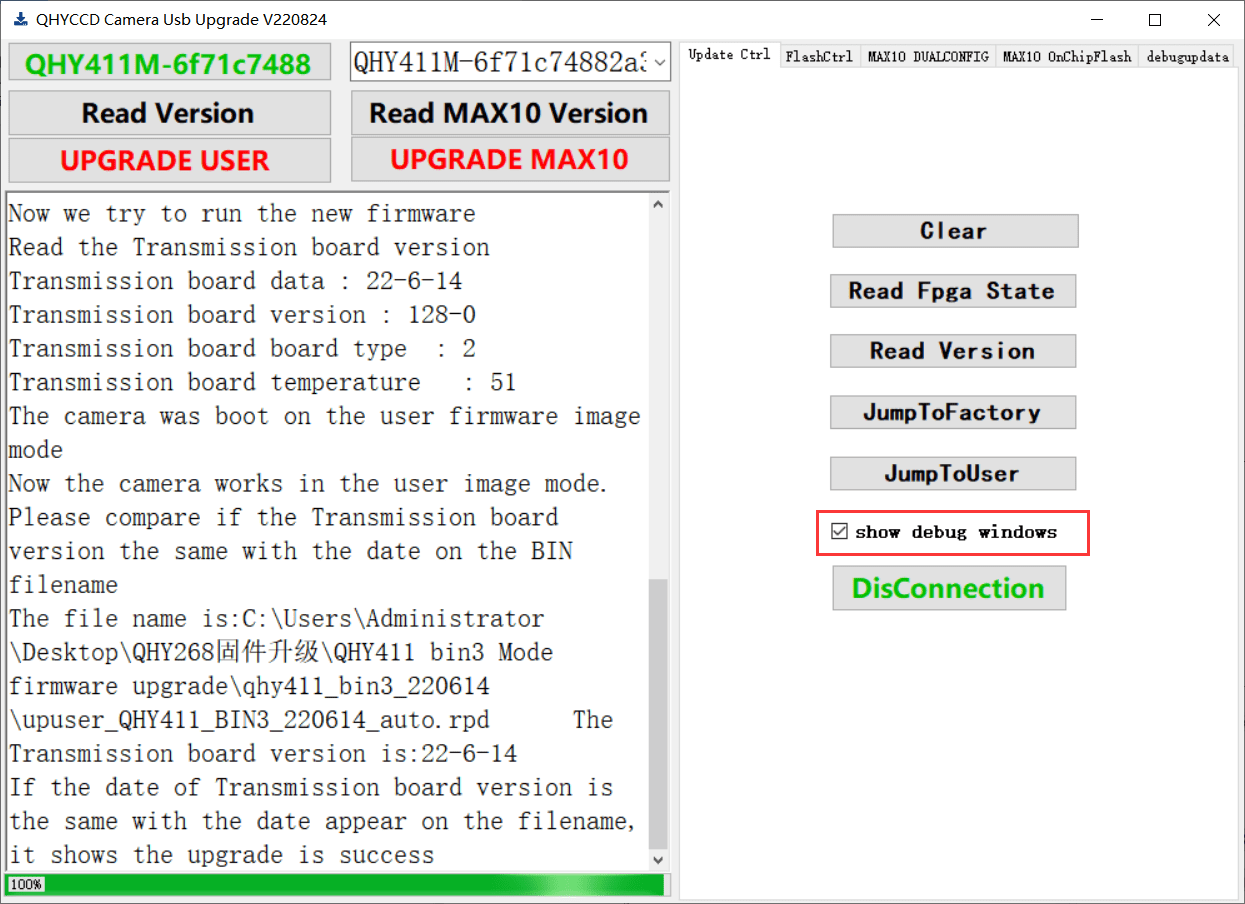Go to the MAX10 OnChipFlash tab
1245x904 pixels.
[1067, 57]
